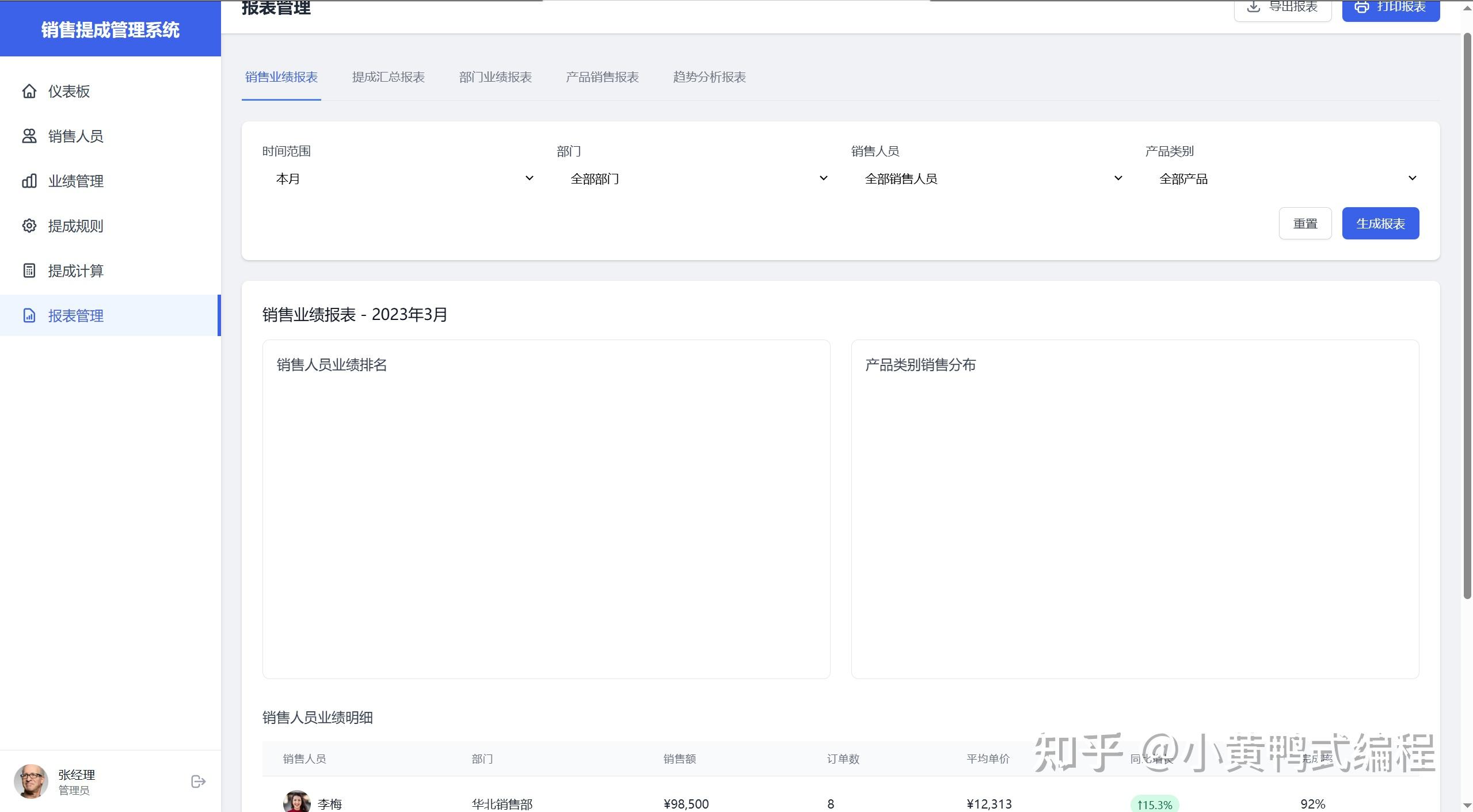
Task: Click the commission calculation calculator icon
Action: [x=29, y=270]
